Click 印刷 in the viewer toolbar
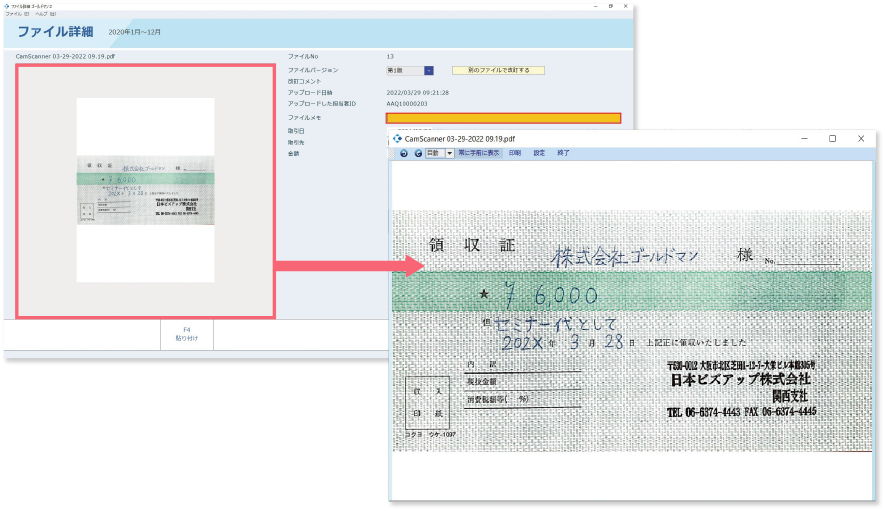 pyautogui.click(x=515, y=153)
